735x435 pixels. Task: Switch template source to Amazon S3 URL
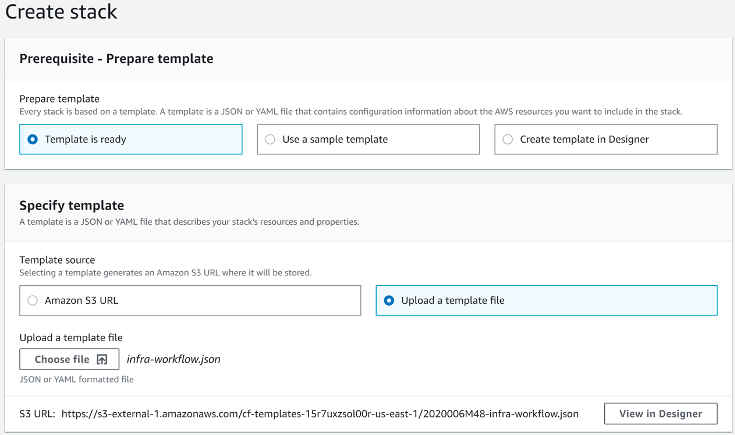click(x=190, y=300)
